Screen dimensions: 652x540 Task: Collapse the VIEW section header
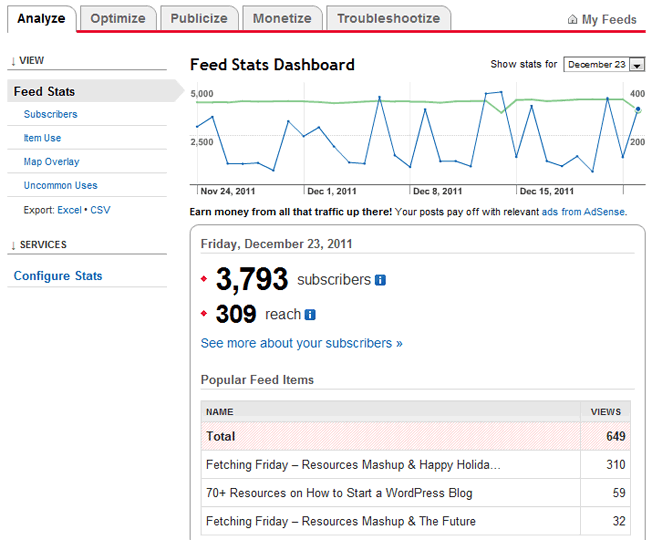(27, 61)
